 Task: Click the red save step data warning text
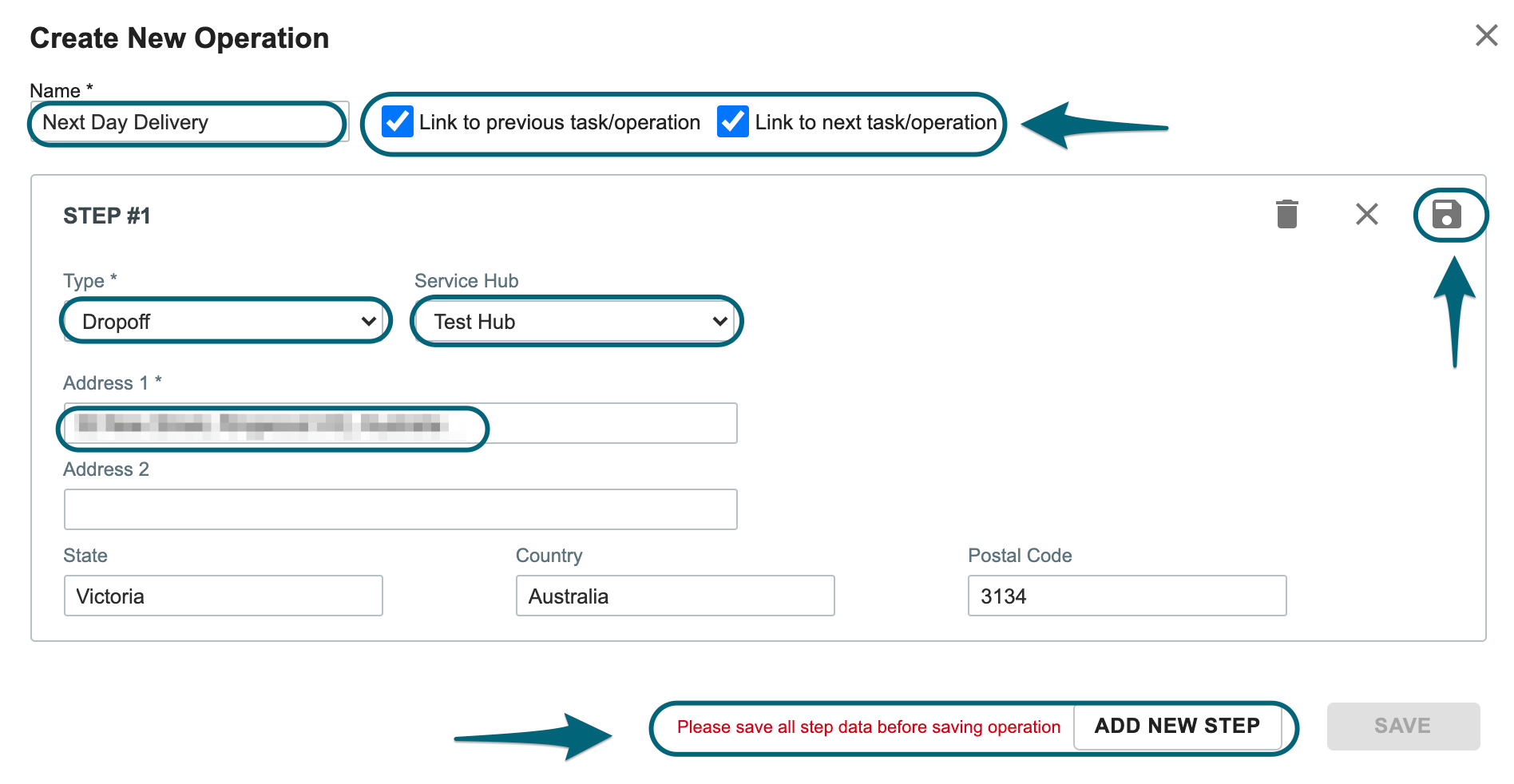(868, 727)
